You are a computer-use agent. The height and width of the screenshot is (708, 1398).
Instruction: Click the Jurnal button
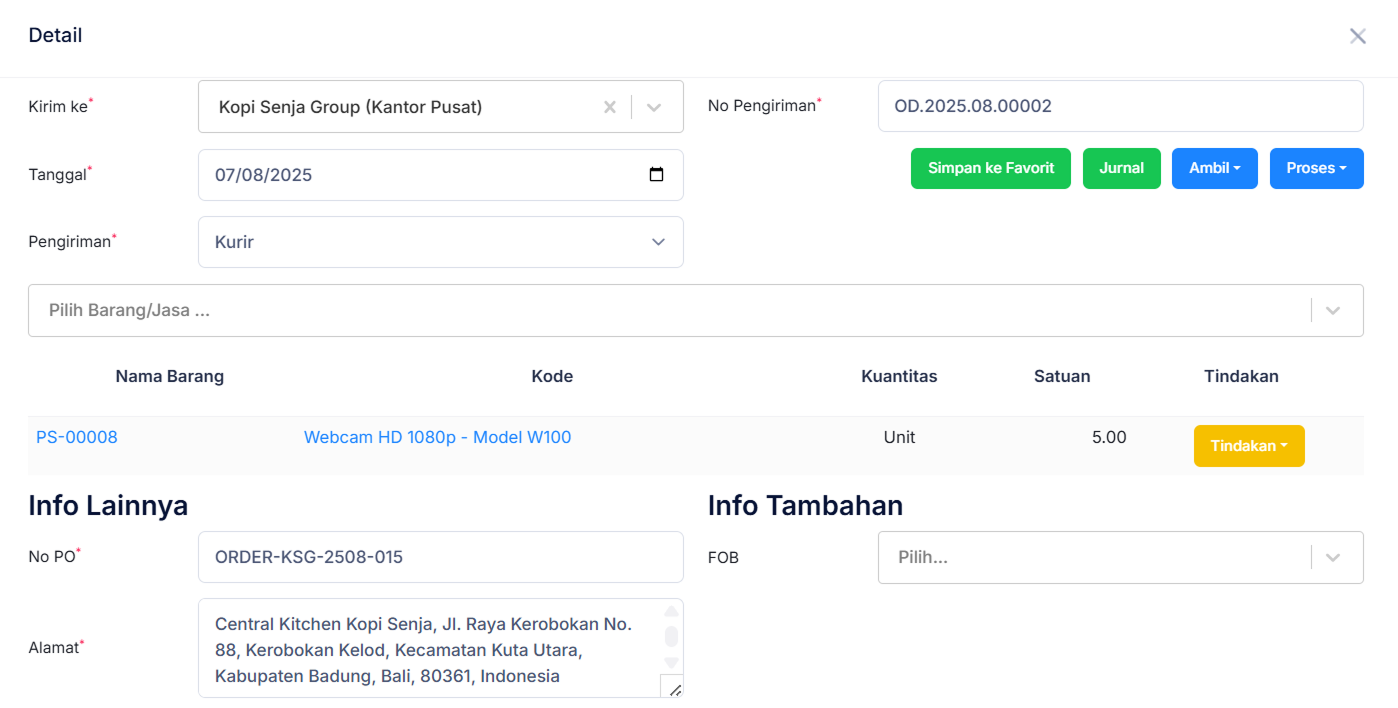click(x=1121, y=168)
